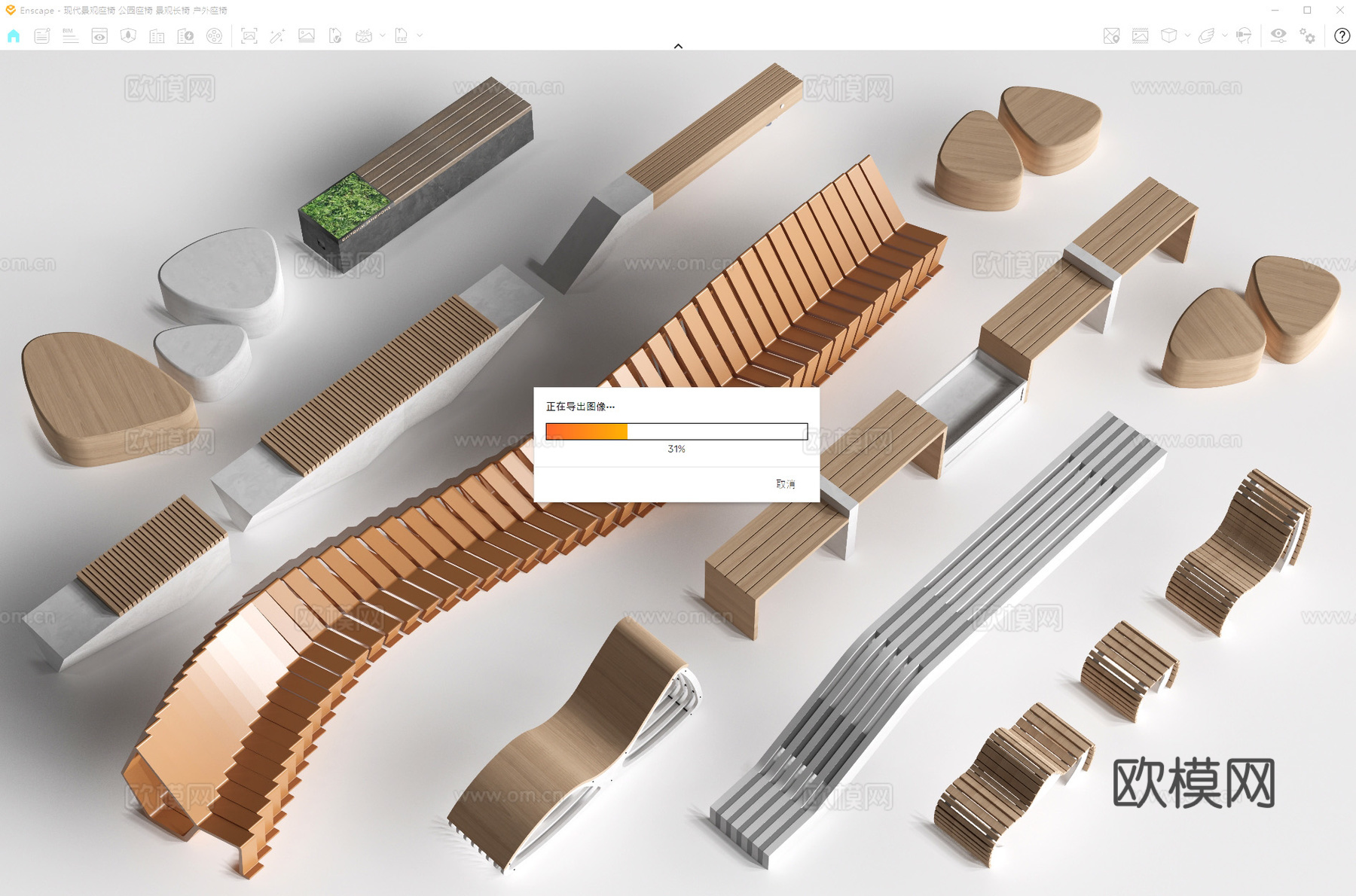Click the 31% progress text

676,449
